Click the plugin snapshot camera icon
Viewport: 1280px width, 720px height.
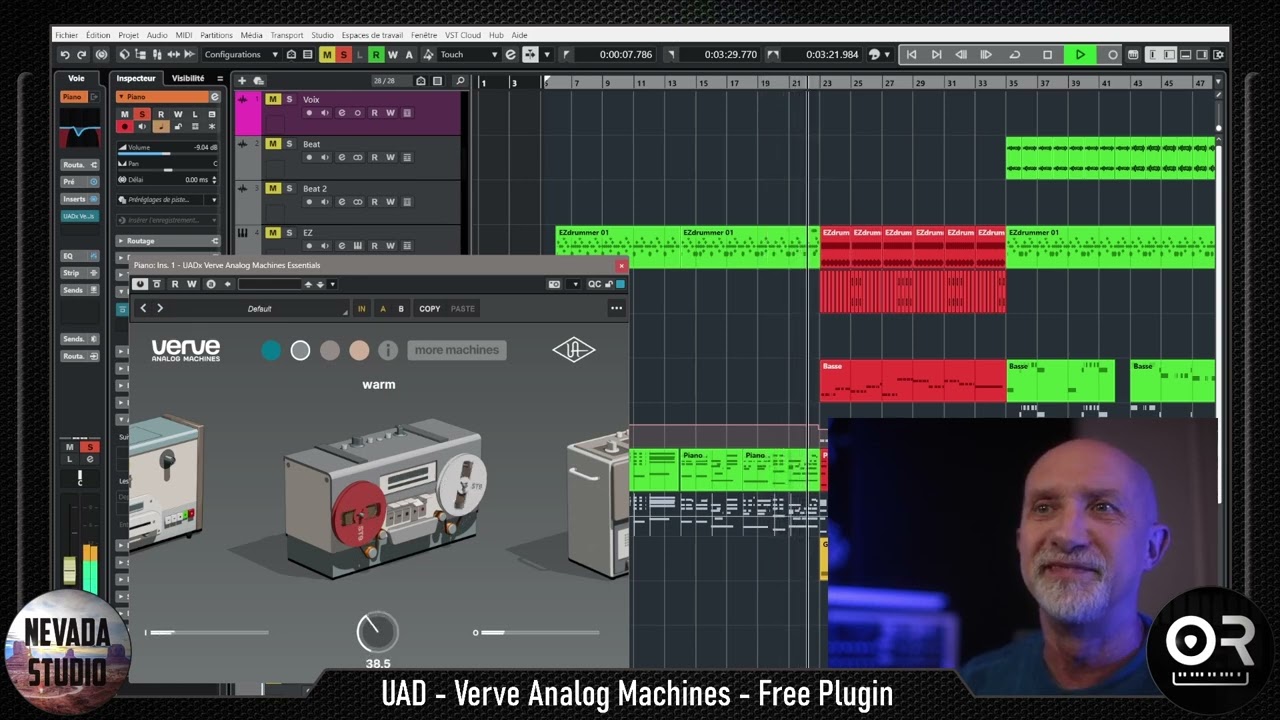(x=554, y=284)
